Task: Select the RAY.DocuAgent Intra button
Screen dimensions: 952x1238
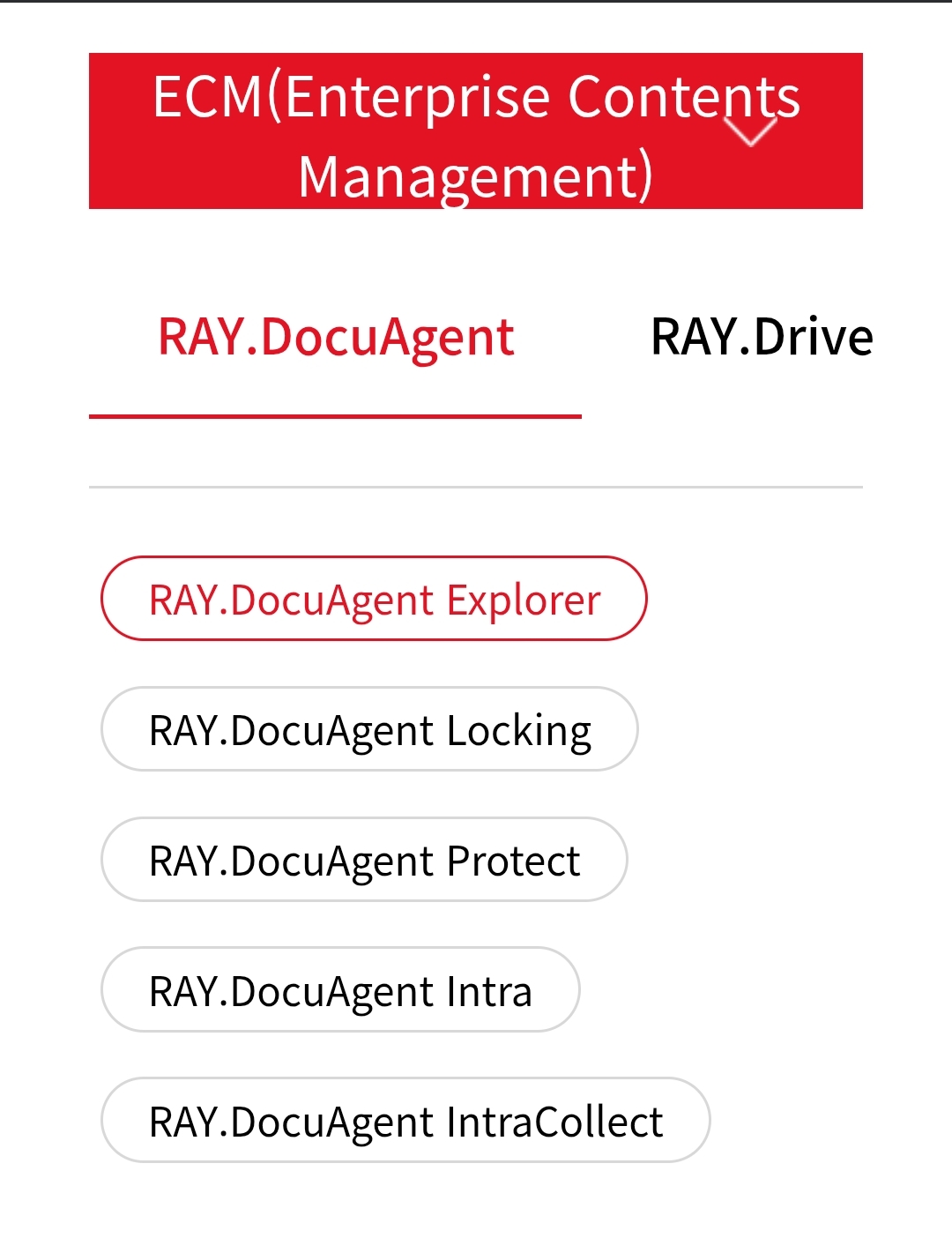Action: (x=340, y=989)
